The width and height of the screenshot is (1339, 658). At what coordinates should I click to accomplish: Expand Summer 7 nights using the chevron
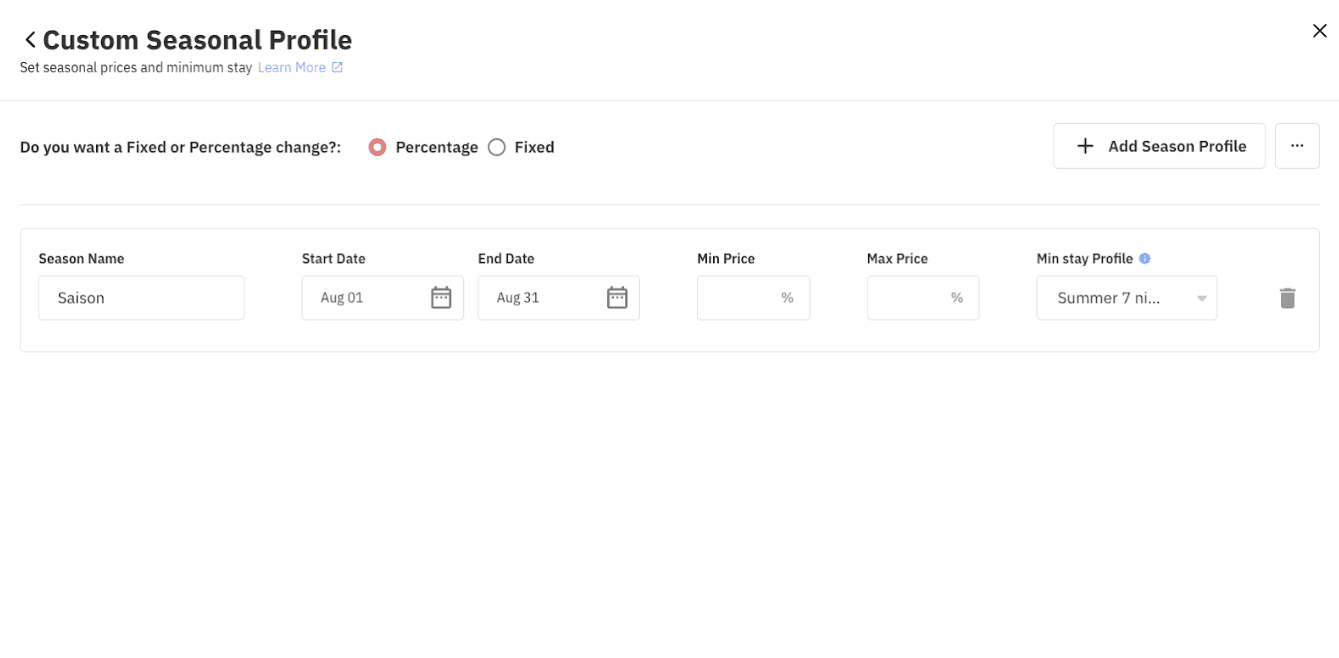tap(1200, 297)
